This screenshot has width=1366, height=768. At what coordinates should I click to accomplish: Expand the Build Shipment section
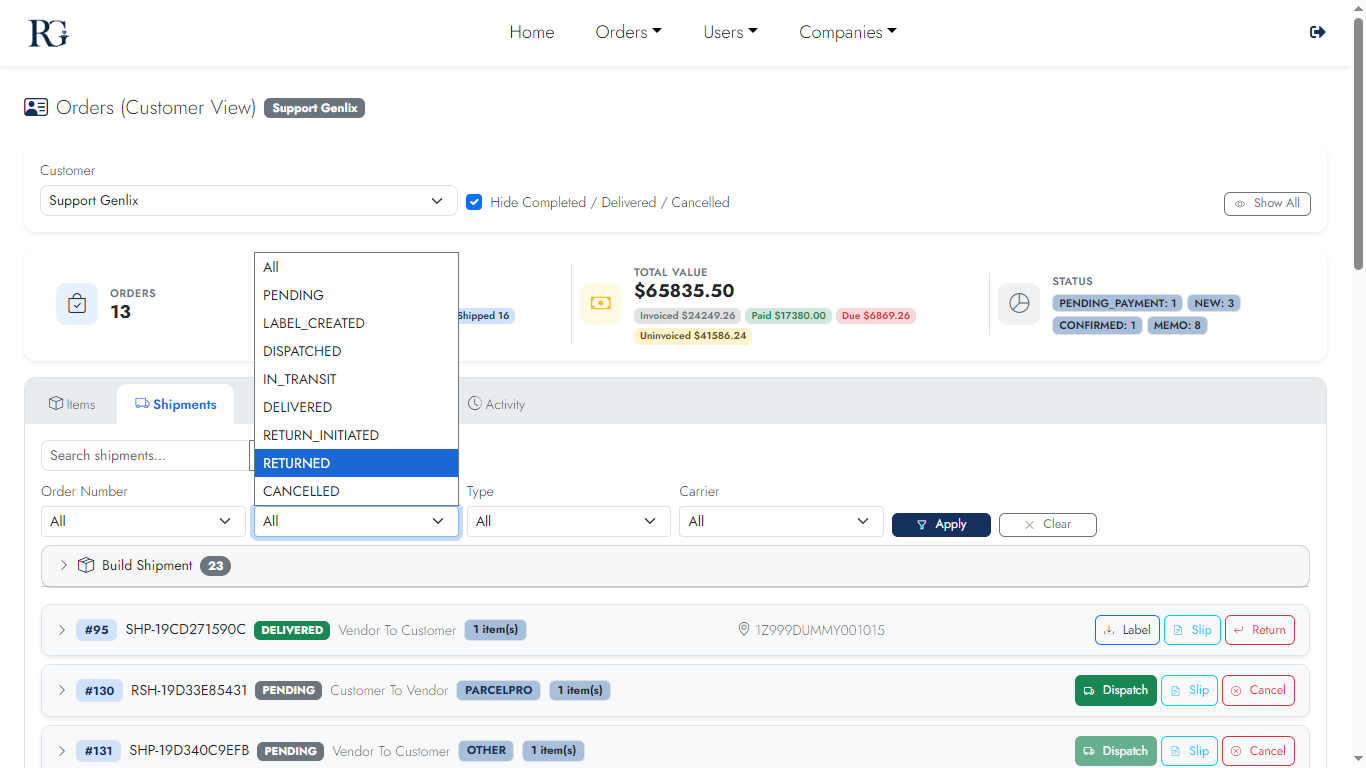(63, 565)
